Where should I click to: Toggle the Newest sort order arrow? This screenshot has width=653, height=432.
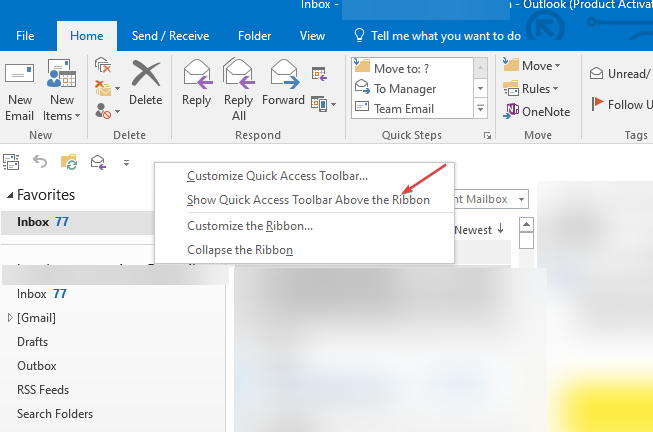tap(501, 229)
